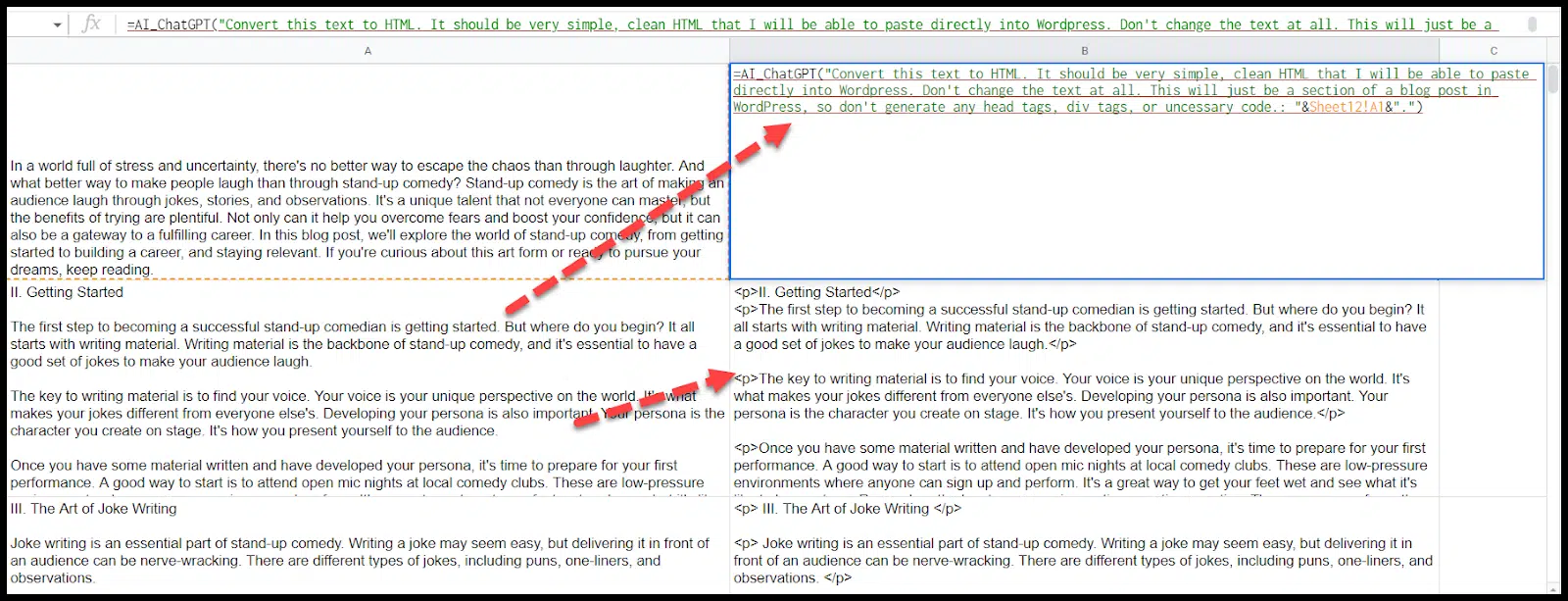Select cell with '<p> III. The Art of Joke Writing </p>'
Image resolution: width=1568 pixels, height=601 pixels.
point(1085,543)
